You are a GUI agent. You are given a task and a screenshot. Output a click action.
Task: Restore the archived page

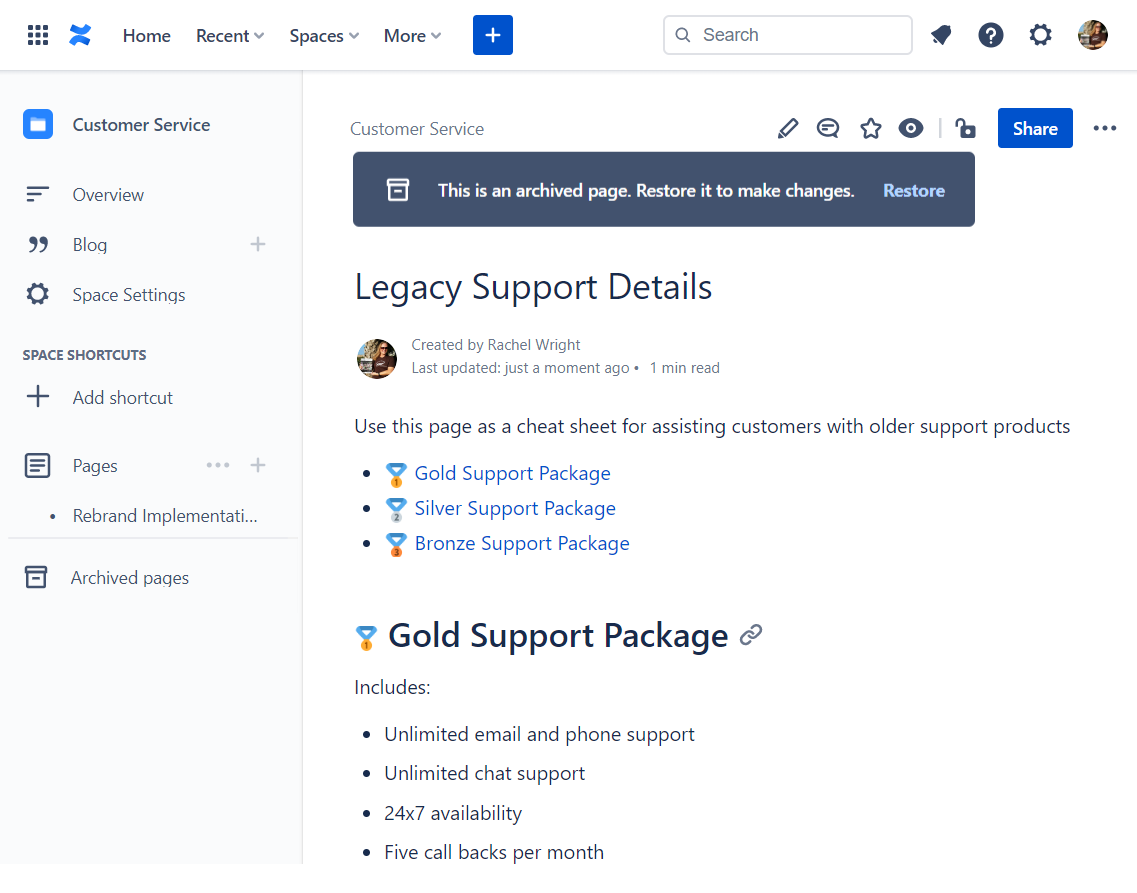coord(913,190)
